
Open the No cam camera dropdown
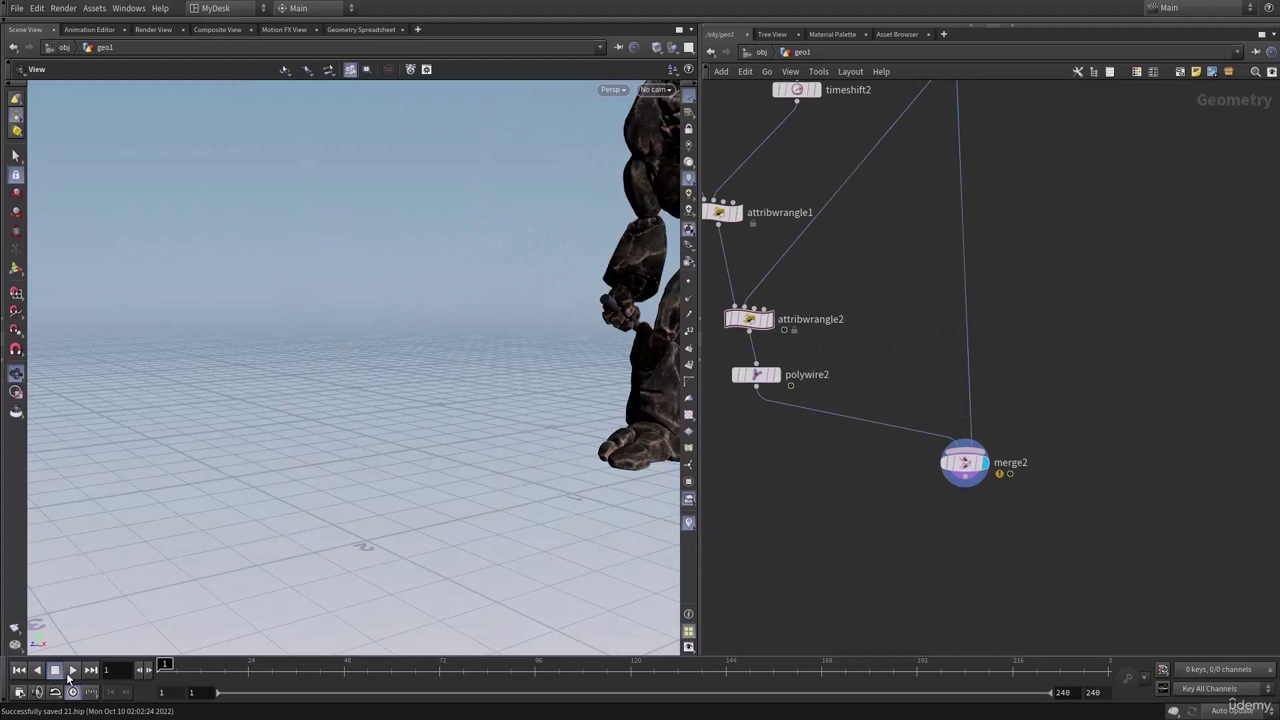pyautogui.click(x=655, y=90)
